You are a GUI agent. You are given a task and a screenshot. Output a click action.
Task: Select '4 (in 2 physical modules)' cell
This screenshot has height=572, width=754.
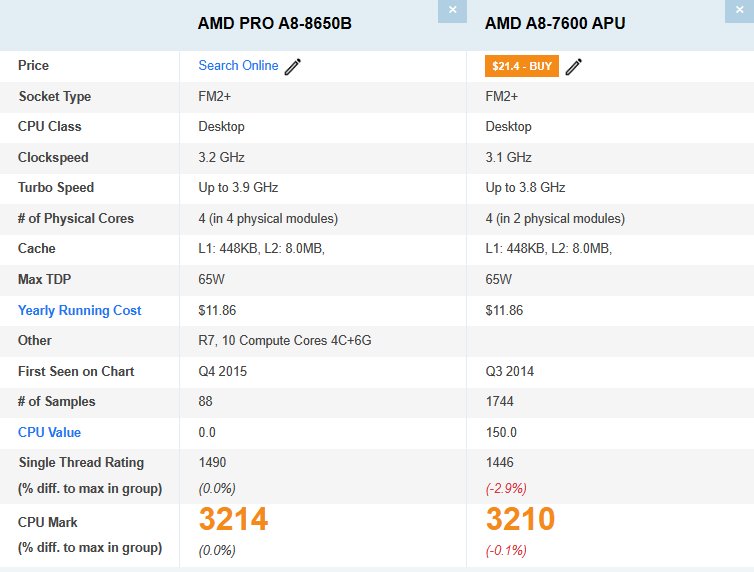tap(555, 219)
